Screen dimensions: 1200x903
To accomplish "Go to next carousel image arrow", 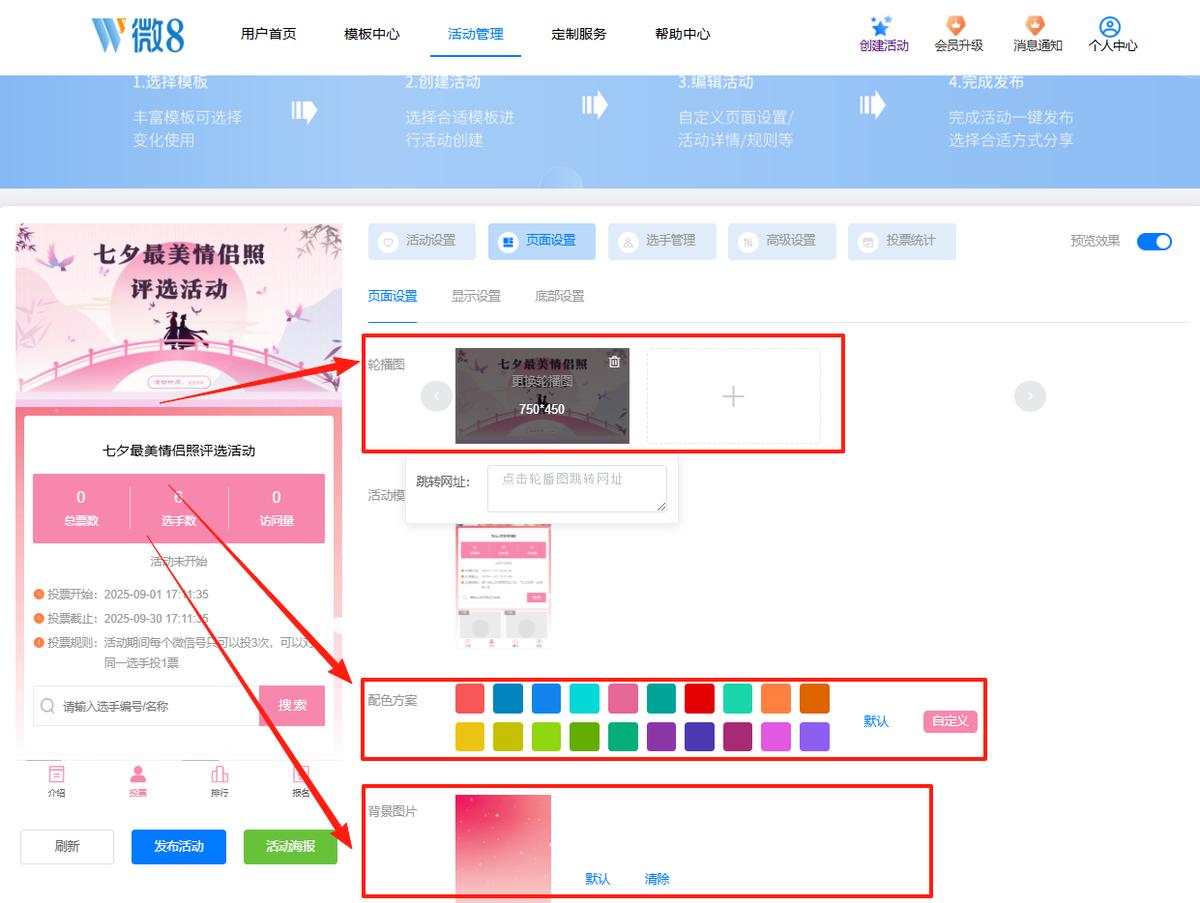I will [x=1030, y=396].
